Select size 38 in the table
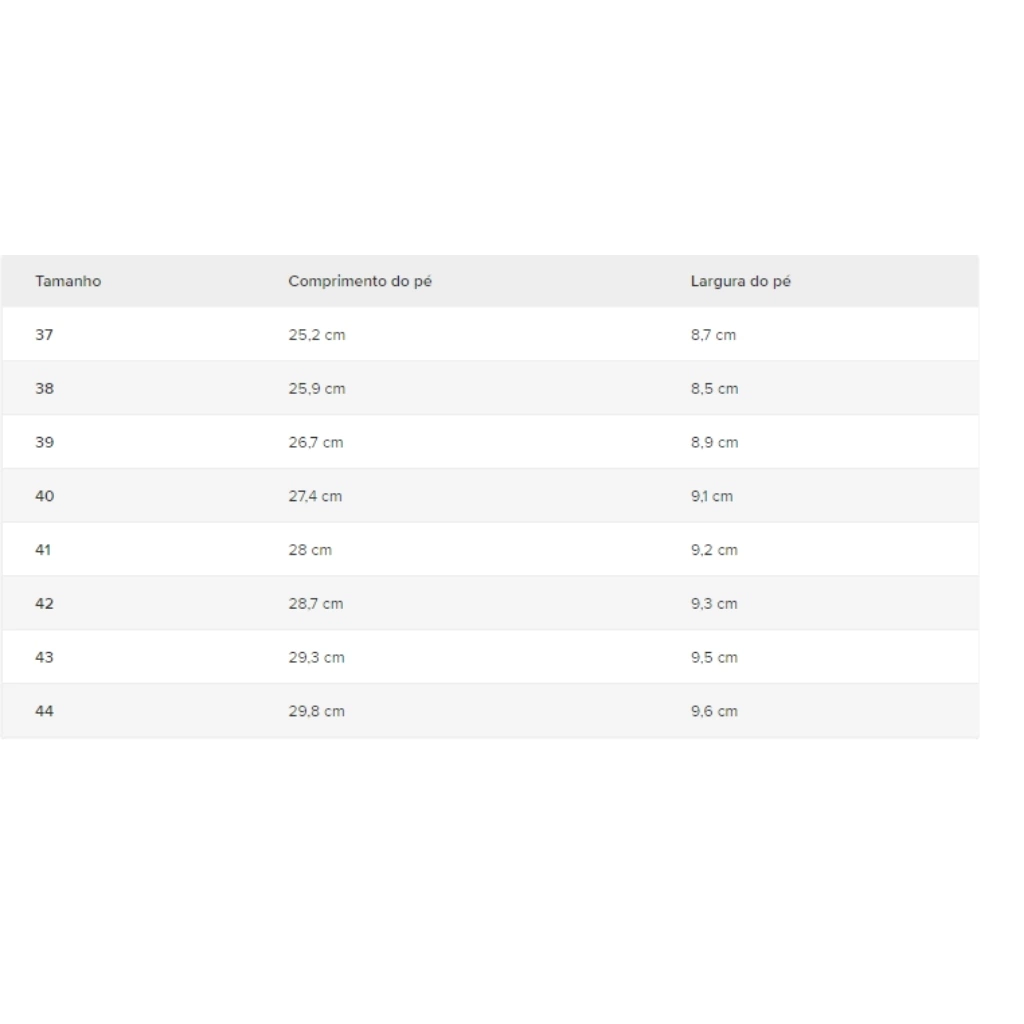Screen dimensions: 1024x1024 coord(44,389)
